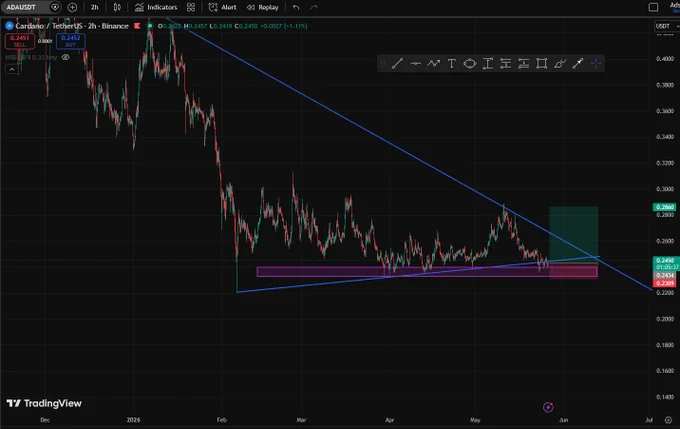Redo the last chart action
Image resolution: width=680 pixels, height=429 pixels.
tap(314, 7)
